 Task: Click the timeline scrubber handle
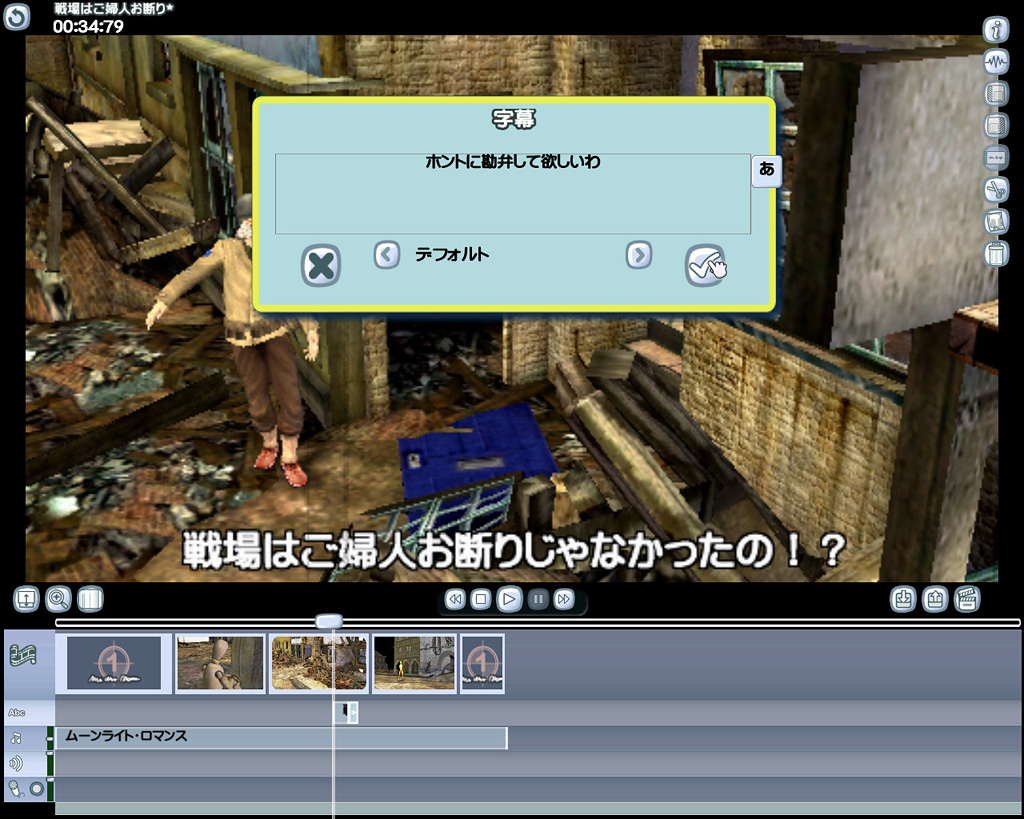[329, 621]
